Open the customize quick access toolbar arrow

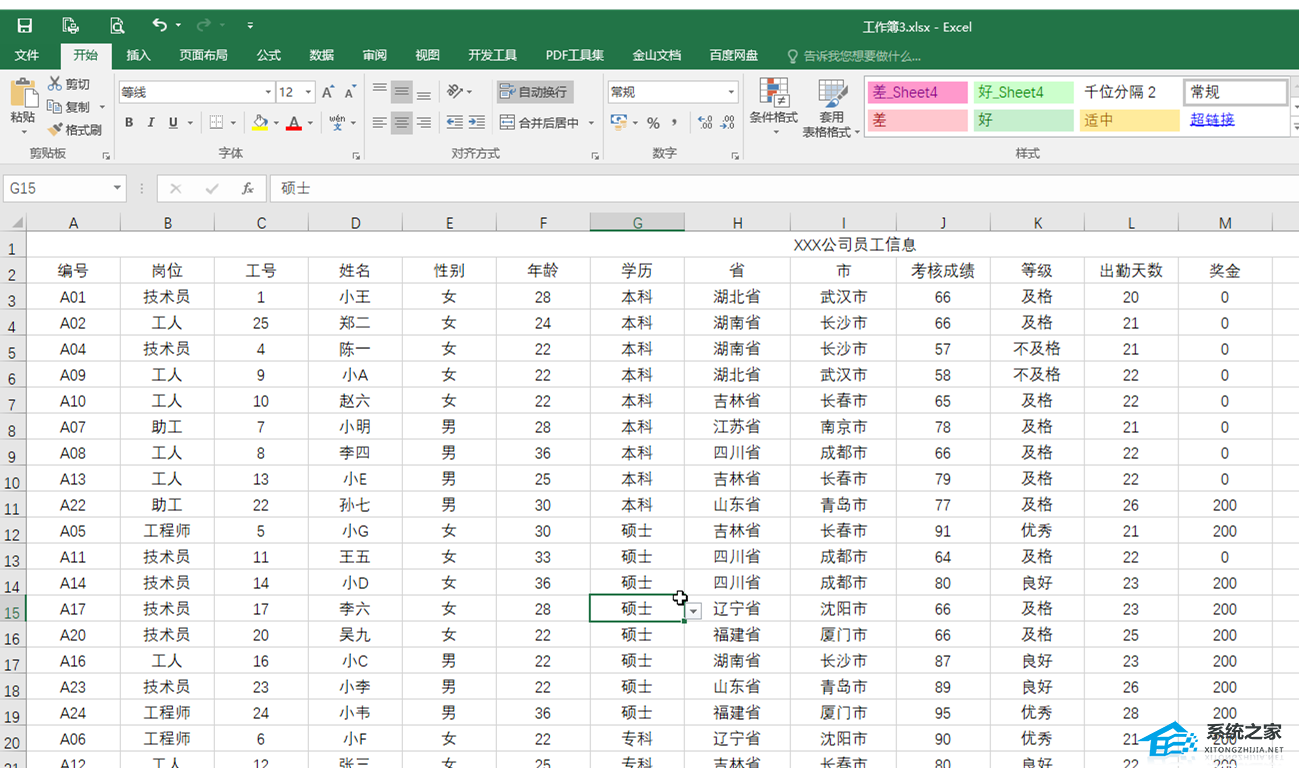(x=250, y=26)
